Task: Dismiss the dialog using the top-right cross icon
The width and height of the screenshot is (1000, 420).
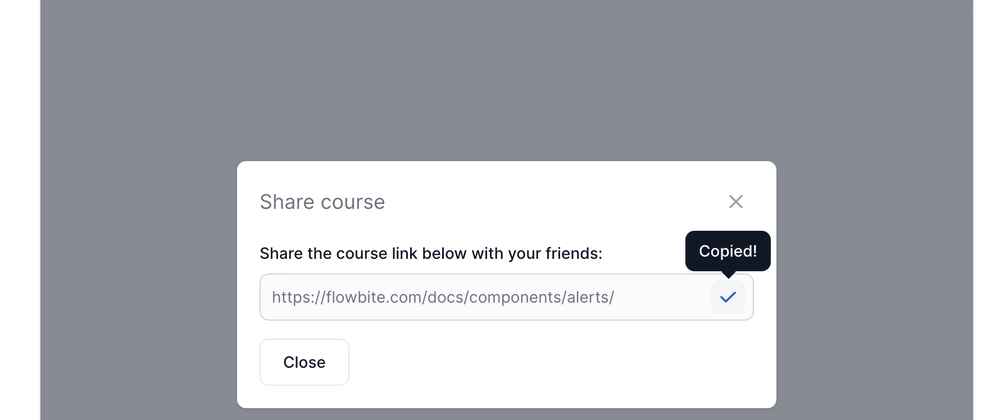Action: tap(735, 201)
